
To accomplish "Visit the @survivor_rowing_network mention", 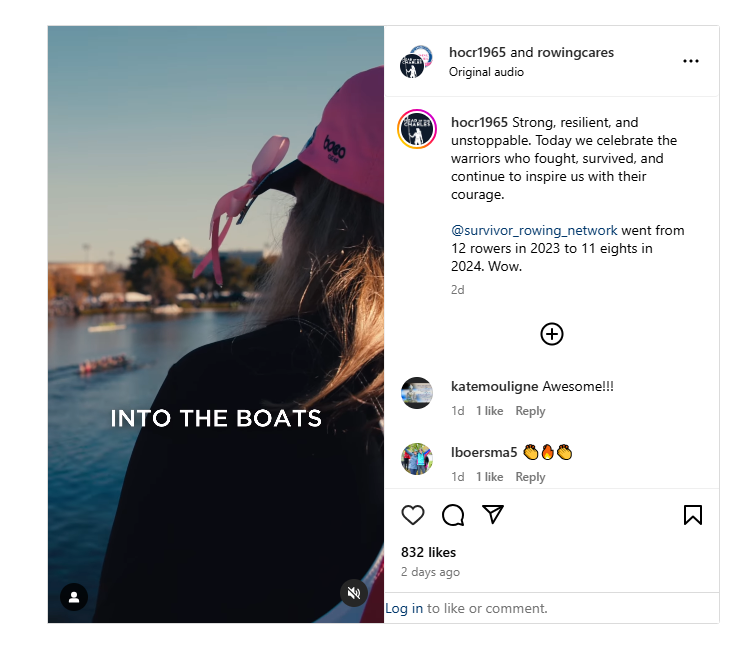I will point(534,230).
